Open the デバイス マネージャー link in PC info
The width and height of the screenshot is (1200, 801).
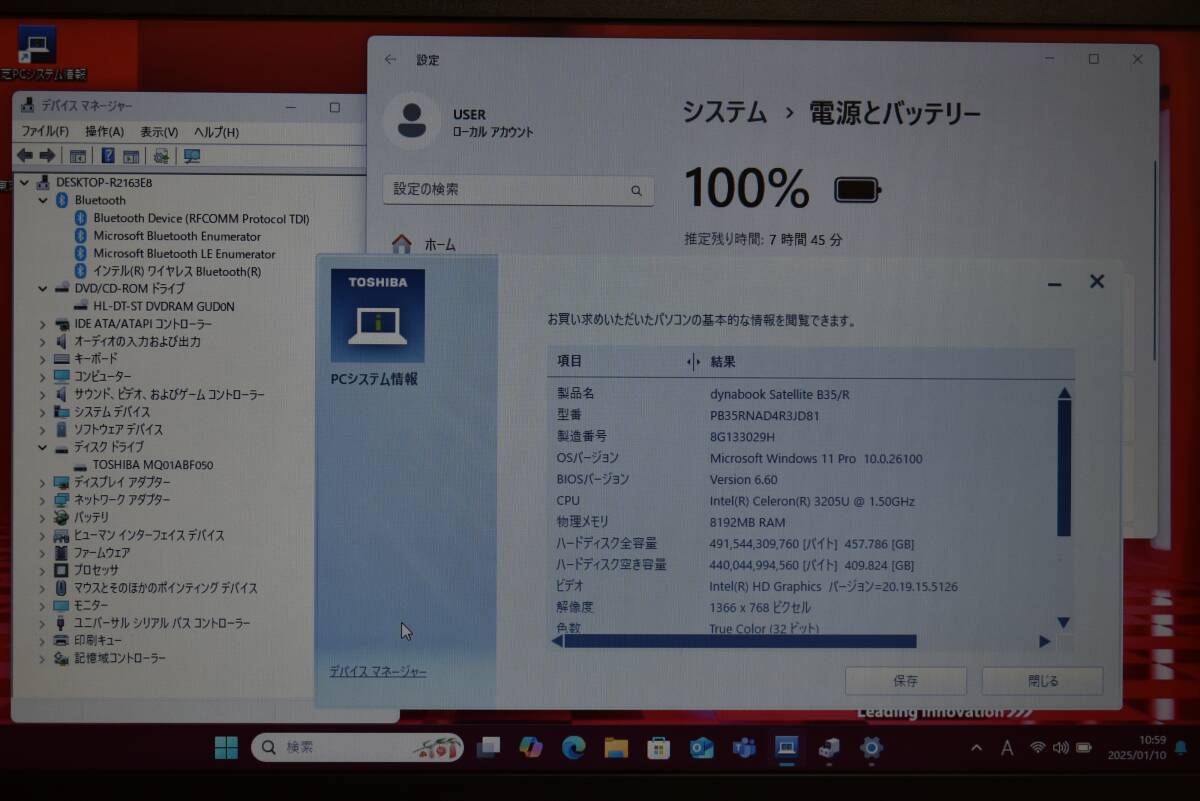click(x=378, y=671)
